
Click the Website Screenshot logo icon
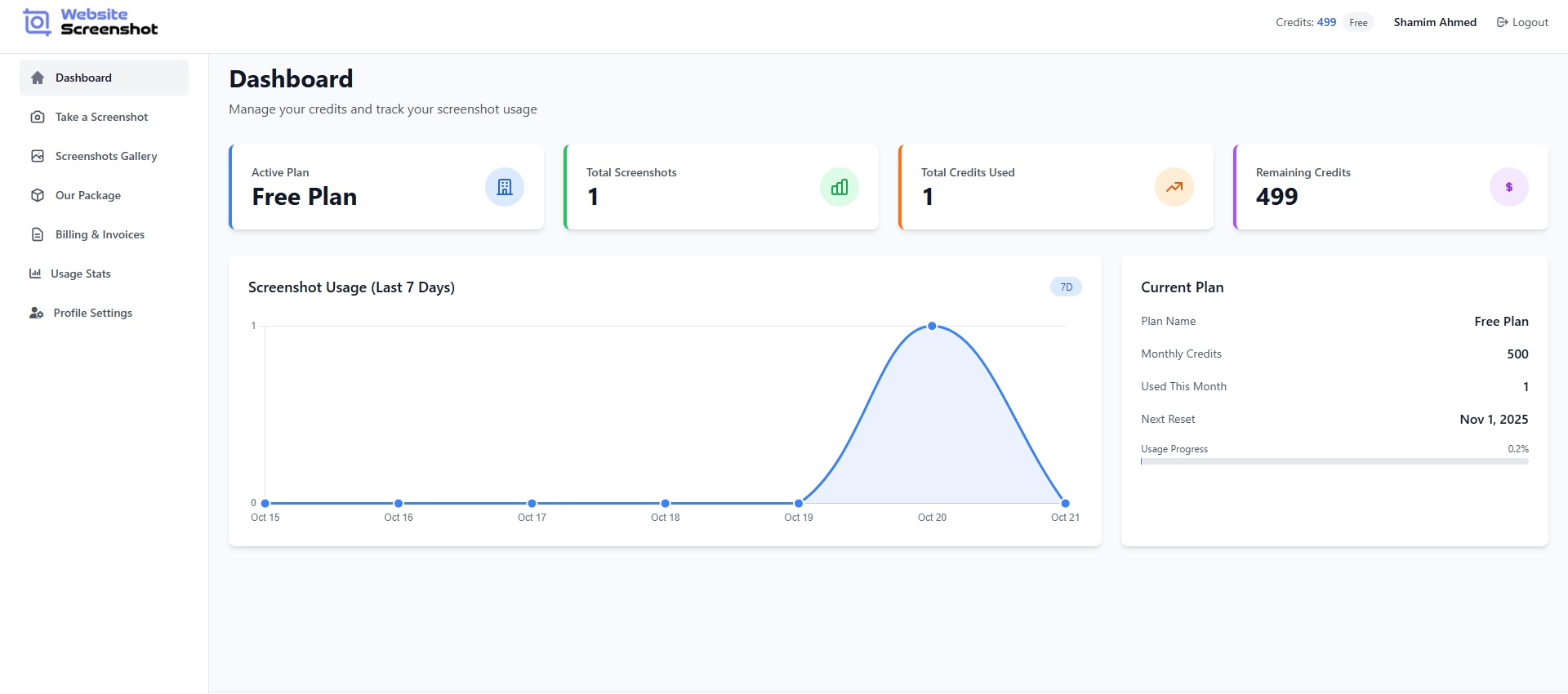tap(37, 22)
